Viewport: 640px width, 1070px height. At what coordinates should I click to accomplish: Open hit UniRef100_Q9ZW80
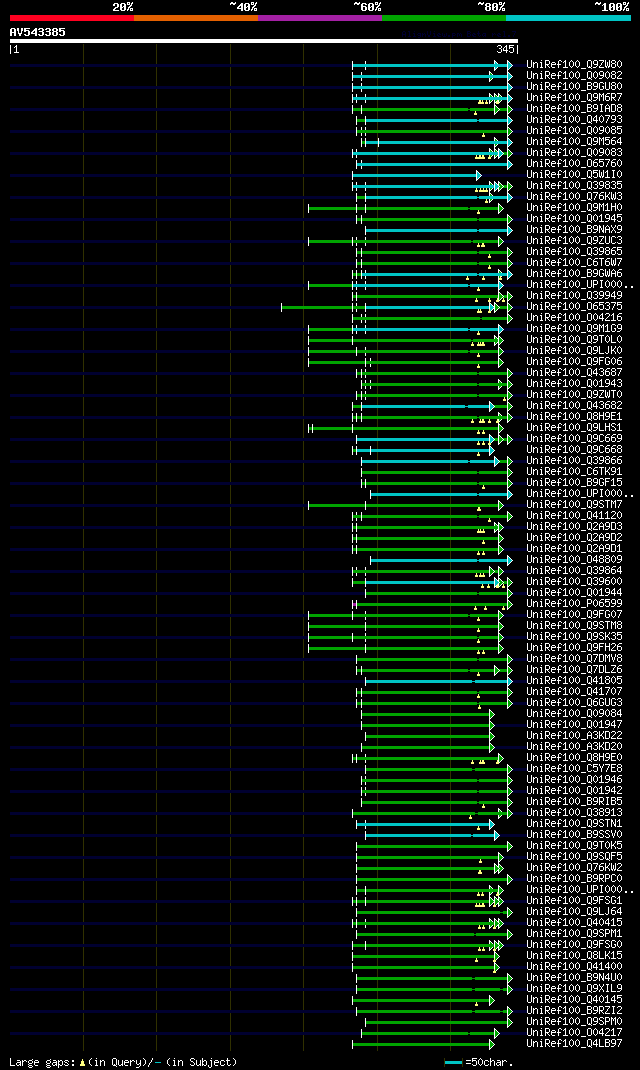574,65
